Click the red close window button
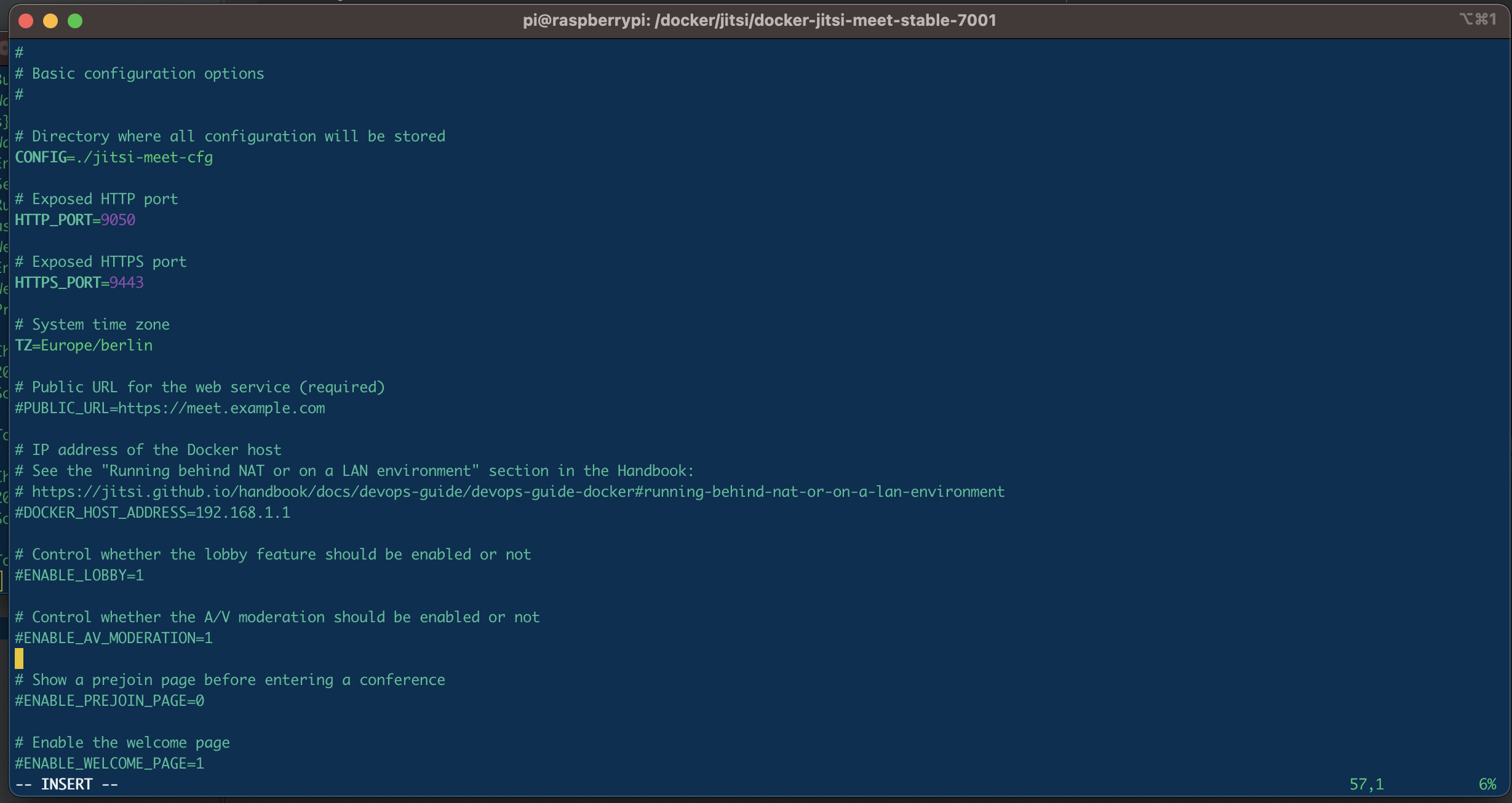This screenshot has height=803, width=1512. coord(26,22)
